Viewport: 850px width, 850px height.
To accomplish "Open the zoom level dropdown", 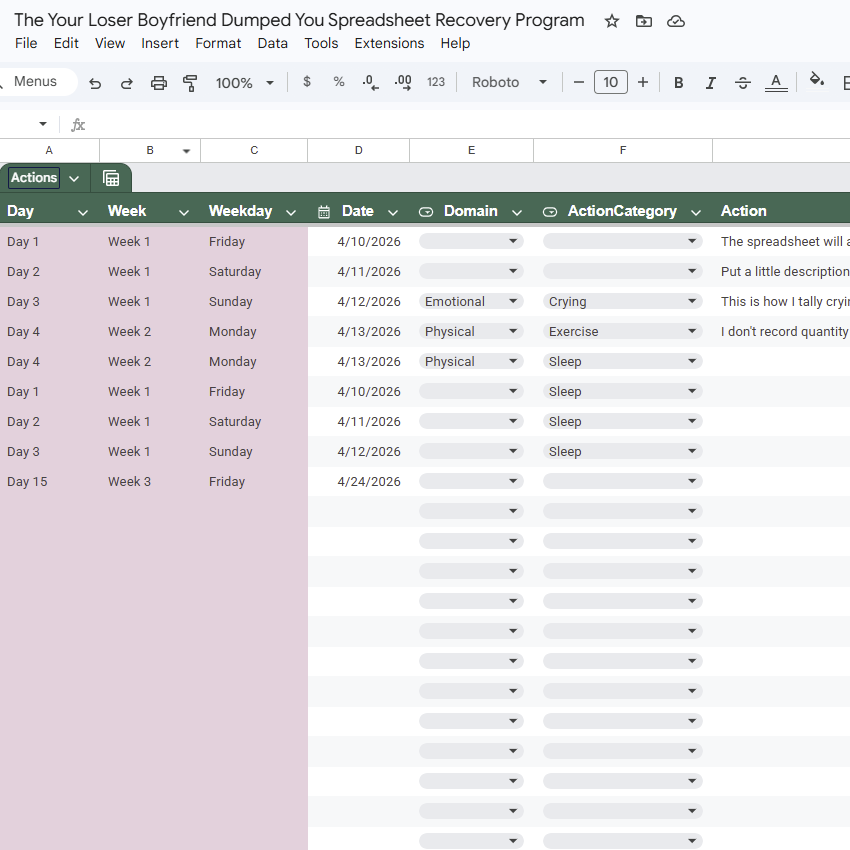I will pyautogui.click(x=269, y=83).
